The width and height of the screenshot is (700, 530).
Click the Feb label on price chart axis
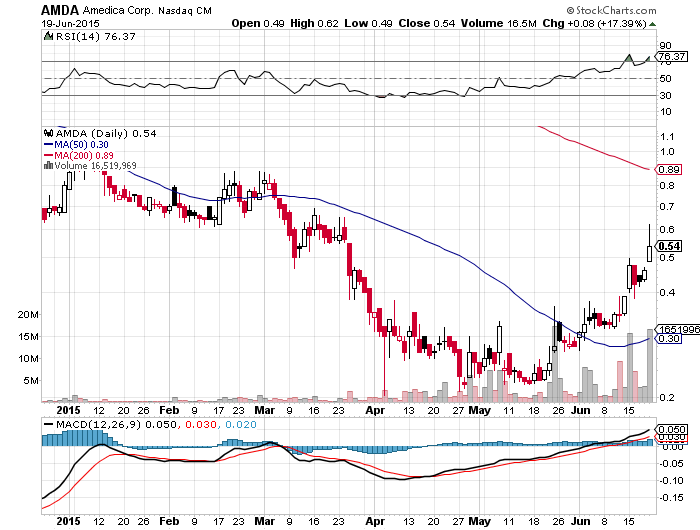tap(169, 410)
